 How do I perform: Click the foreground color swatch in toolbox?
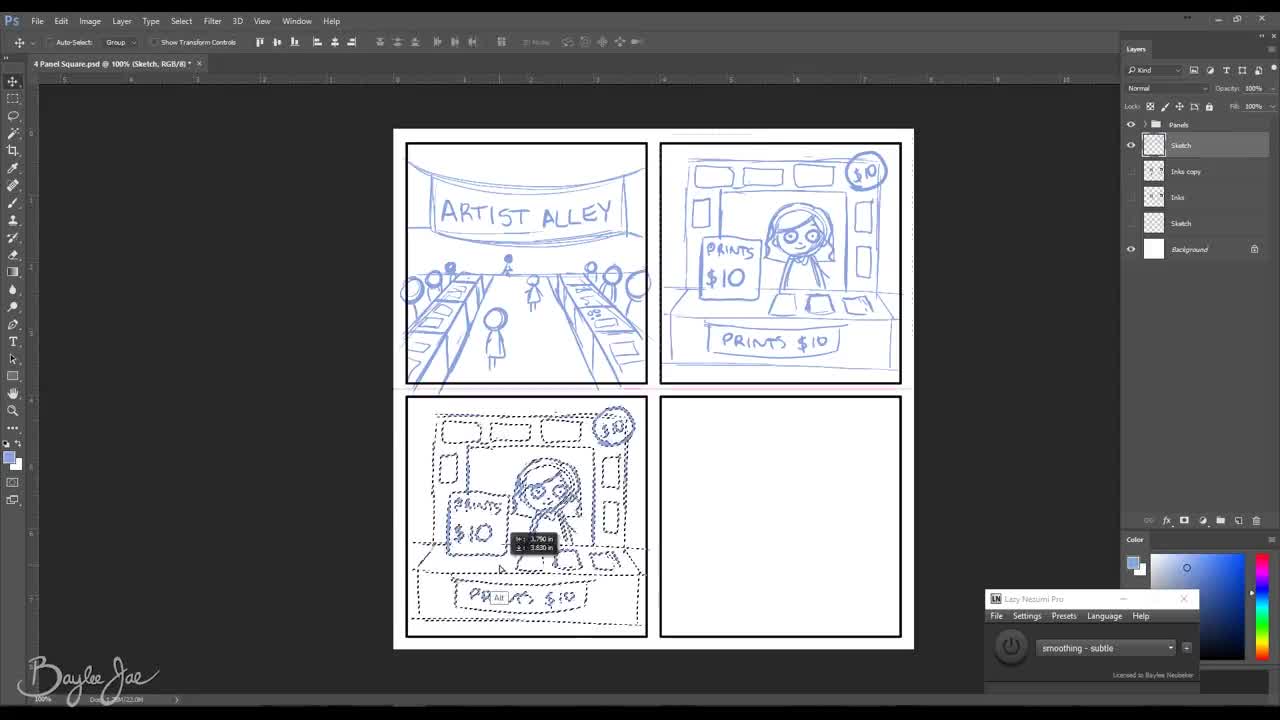tap(9, 458)
